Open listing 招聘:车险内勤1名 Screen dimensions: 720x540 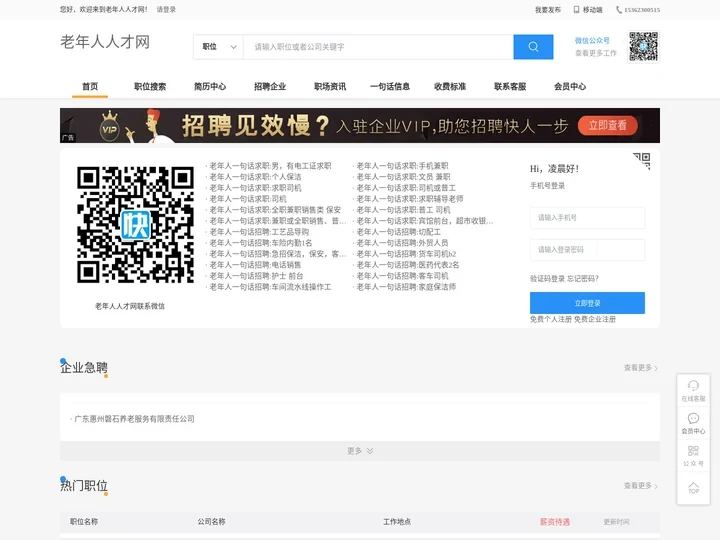point(261,243)
